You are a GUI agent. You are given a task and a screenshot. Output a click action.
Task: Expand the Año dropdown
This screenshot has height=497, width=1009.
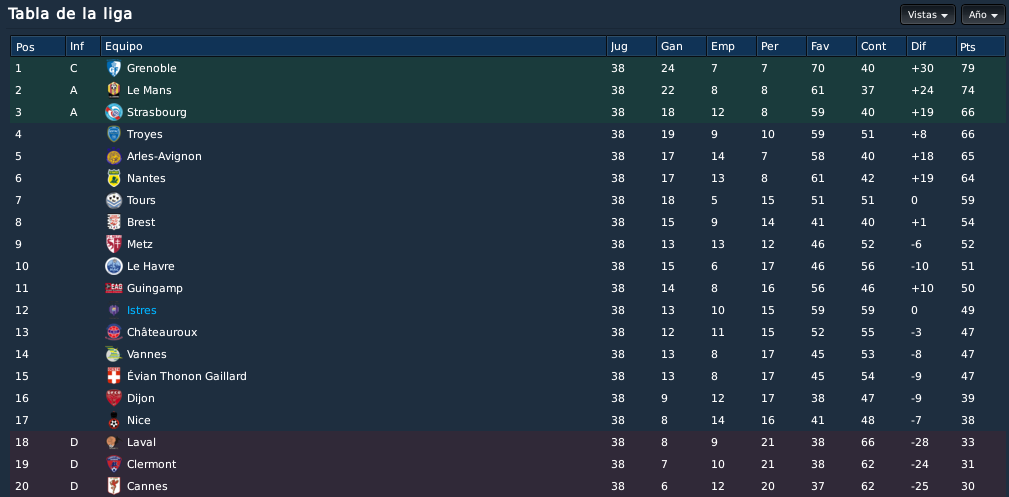(x=983, y=15)
